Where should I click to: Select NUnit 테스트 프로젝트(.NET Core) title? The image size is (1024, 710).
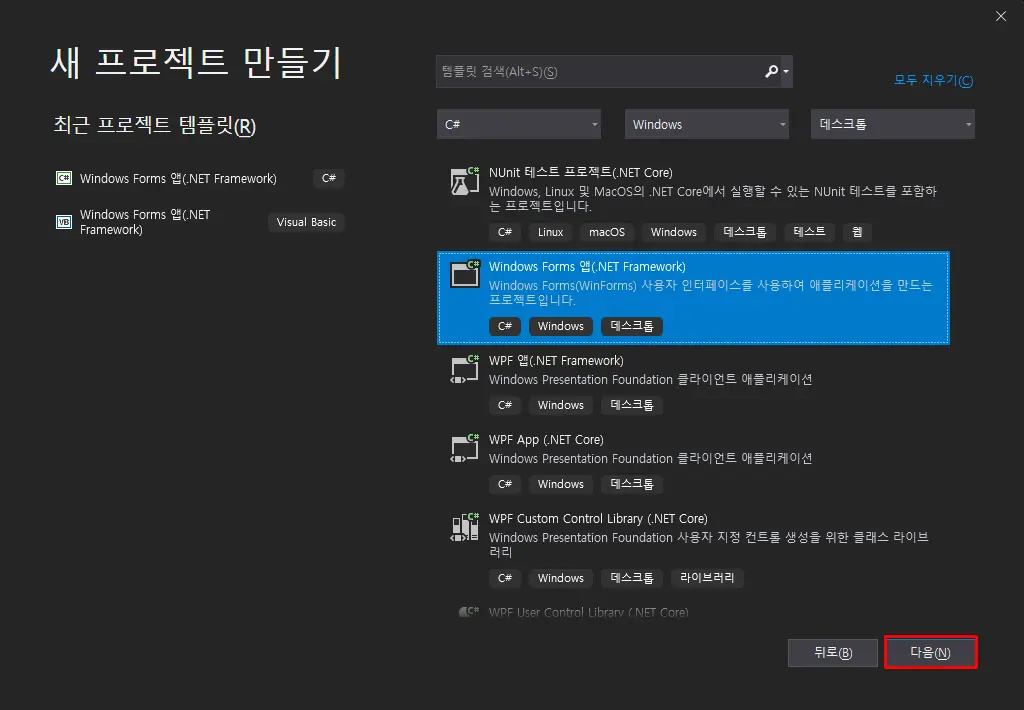581,172
